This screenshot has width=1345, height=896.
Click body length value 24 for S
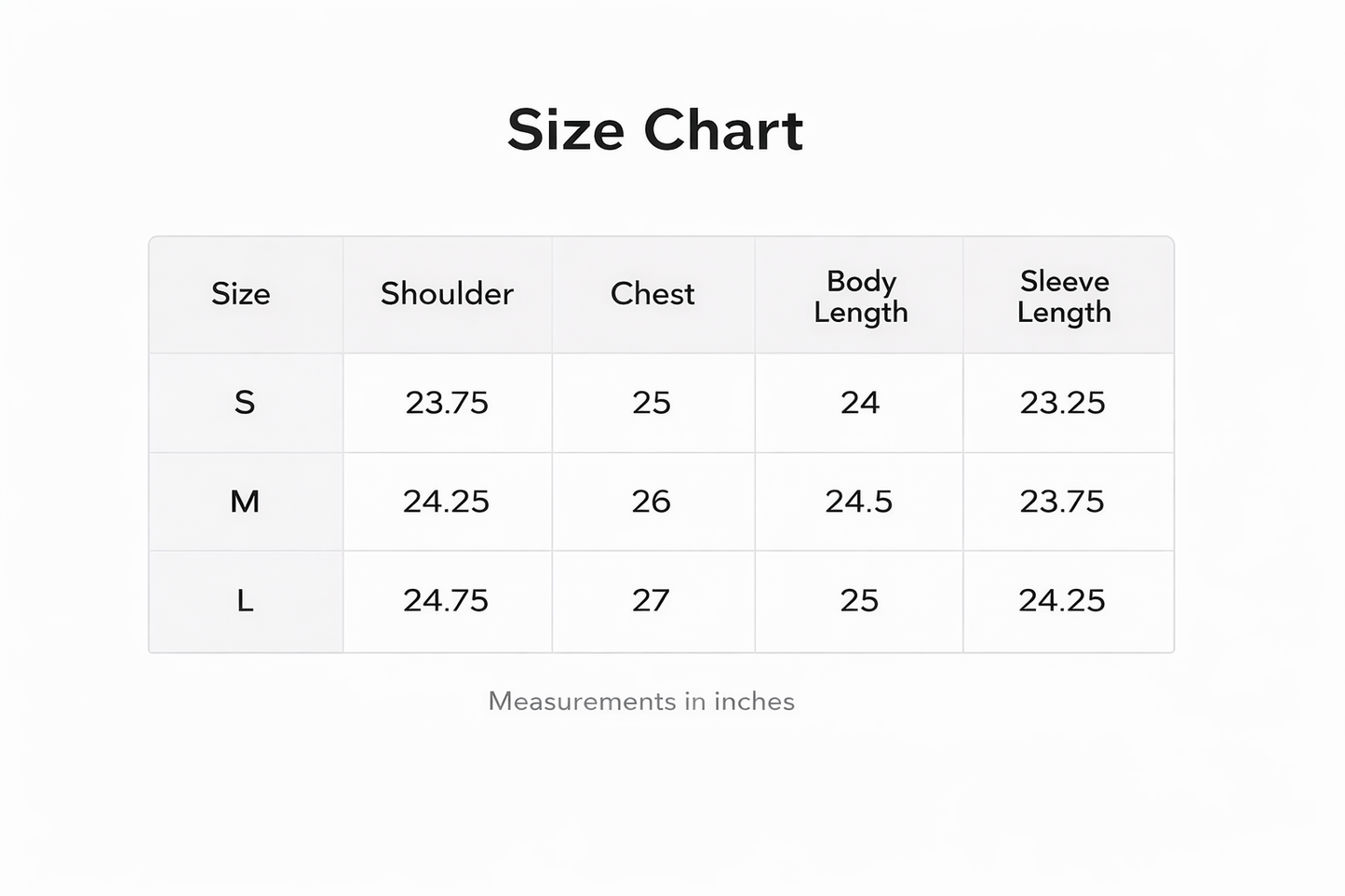(x=859, y=403)
